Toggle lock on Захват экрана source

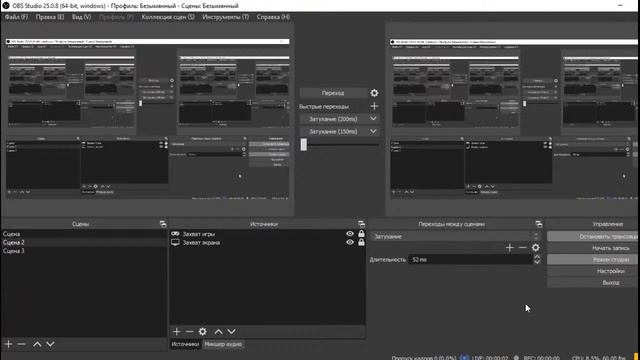click(x=361, y=242)
